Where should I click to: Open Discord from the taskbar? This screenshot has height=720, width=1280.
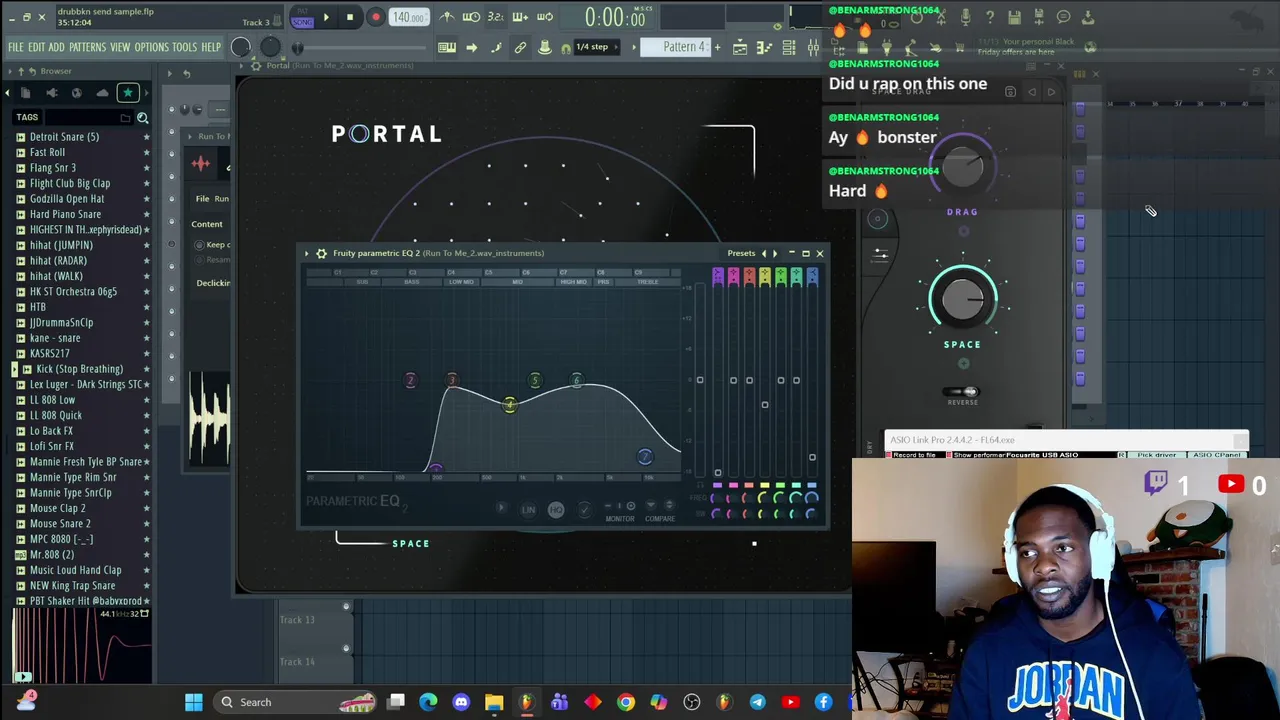(461, 702)
